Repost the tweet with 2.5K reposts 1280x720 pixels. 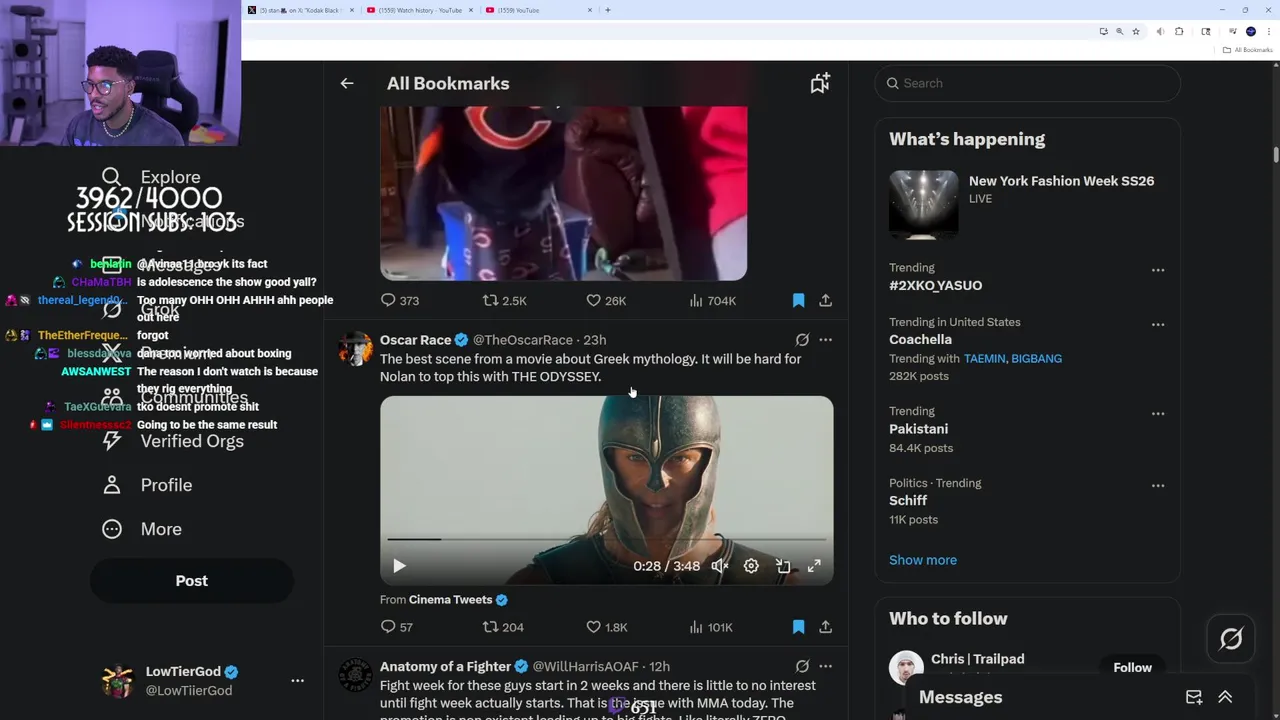tap(504, 300)
